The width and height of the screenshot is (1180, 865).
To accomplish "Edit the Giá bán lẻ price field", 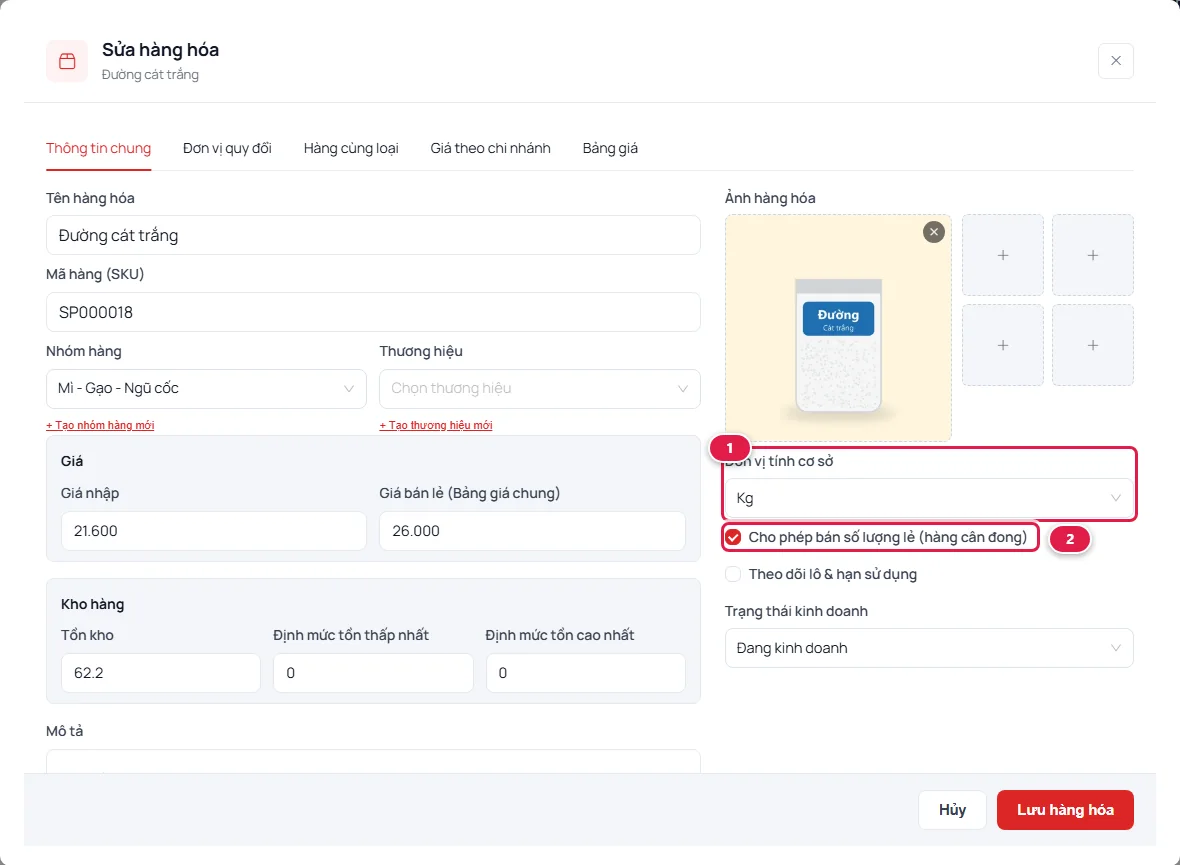I will click(532, 531).
